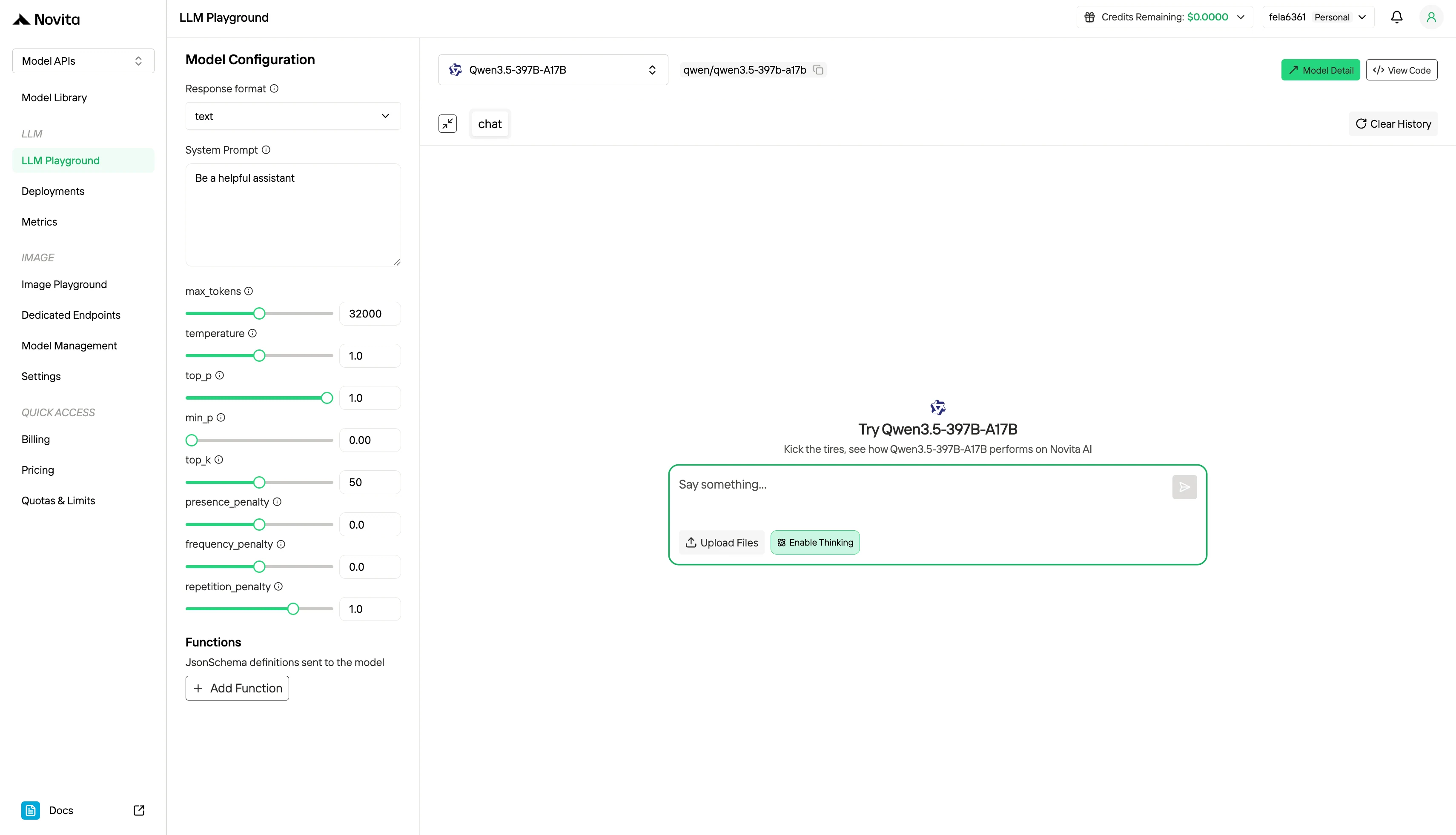Click the repetition_penalty slider handle
This screenshot has height=835, width=1456.
293,609
